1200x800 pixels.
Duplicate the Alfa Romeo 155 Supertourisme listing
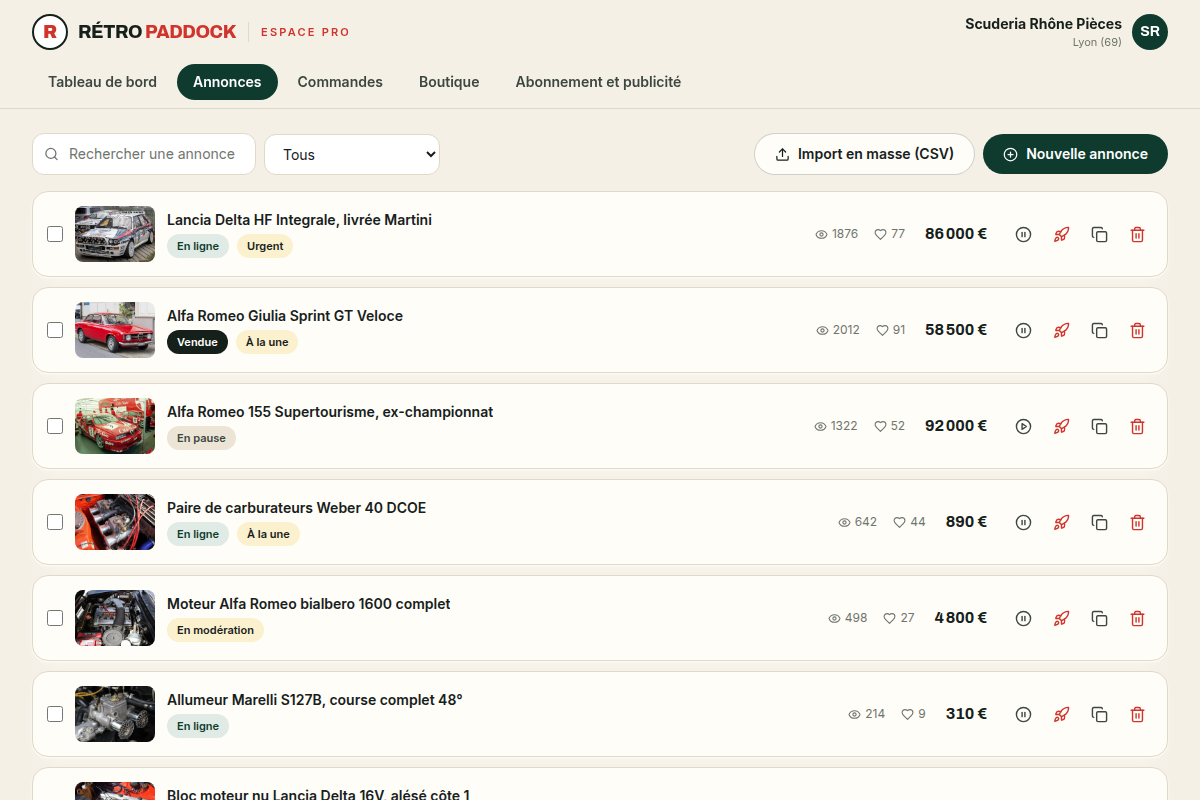(x=1099, y=426)
